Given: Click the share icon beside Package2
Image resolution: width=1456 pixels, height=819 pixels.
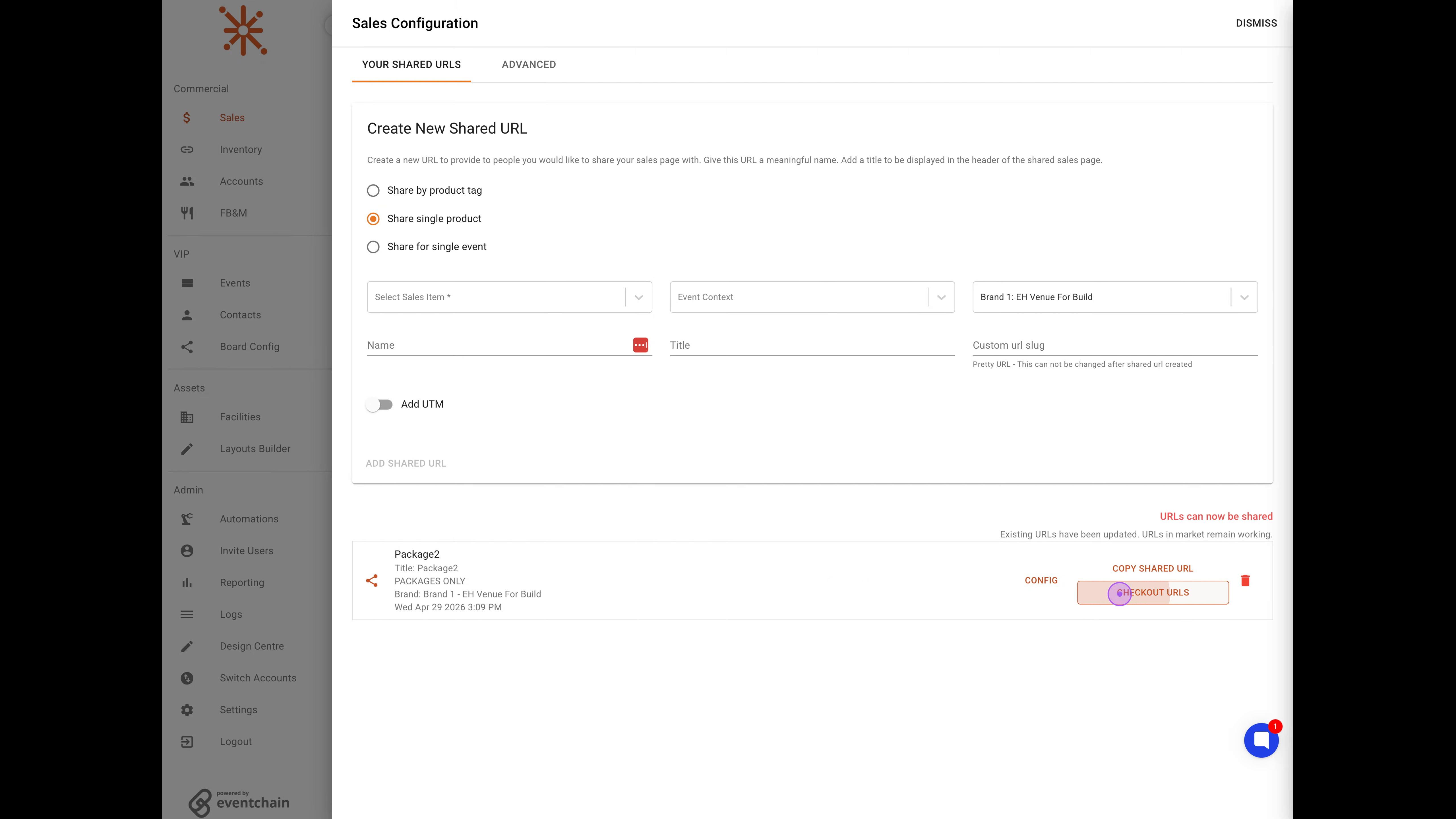Looking at the screenshot, I should pos(372,580).
